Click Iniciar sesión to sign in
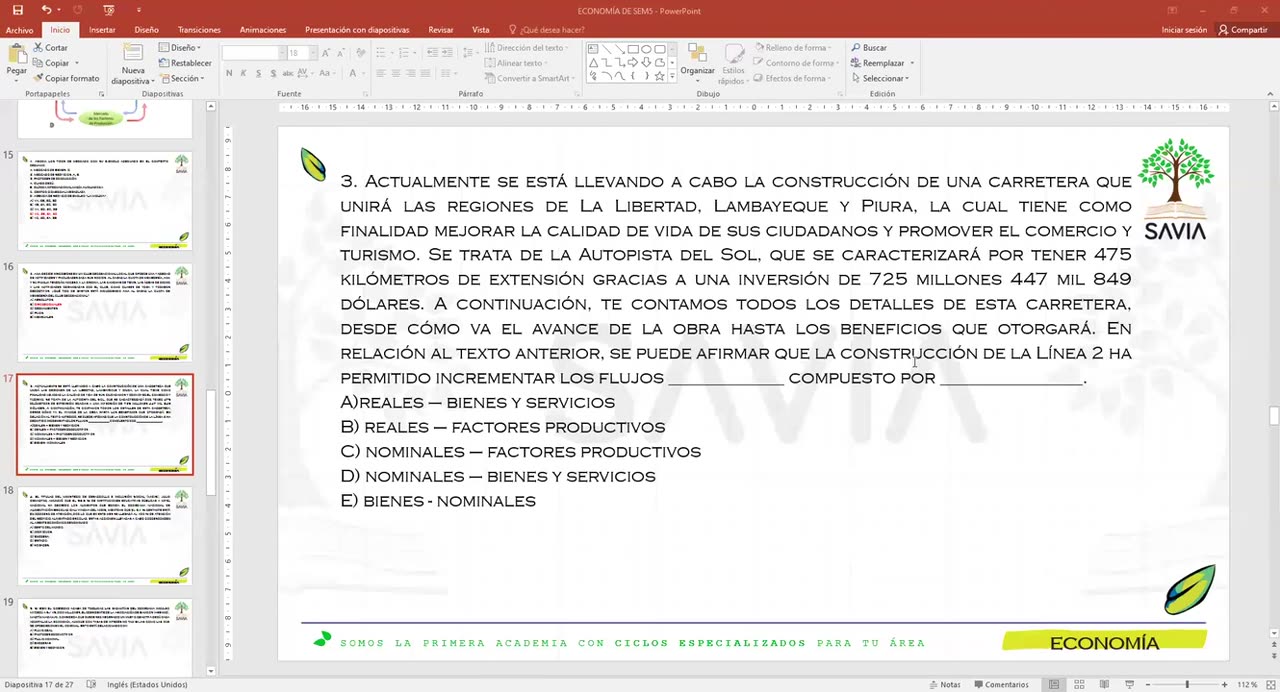 pos(1184,30)
